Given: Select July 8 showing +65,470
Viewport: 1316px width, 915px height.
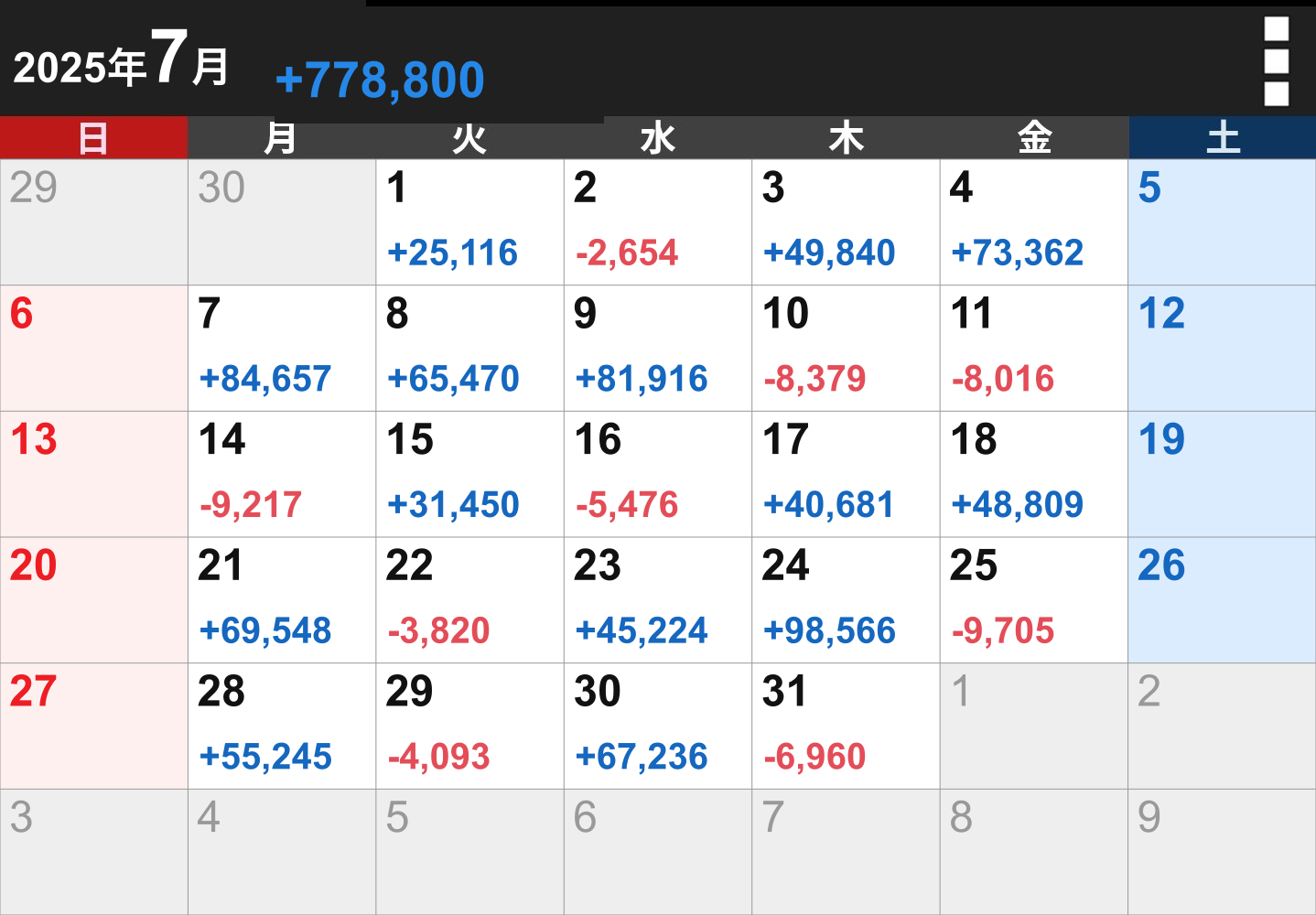Looking at the screenshot, I should point(470,349).
